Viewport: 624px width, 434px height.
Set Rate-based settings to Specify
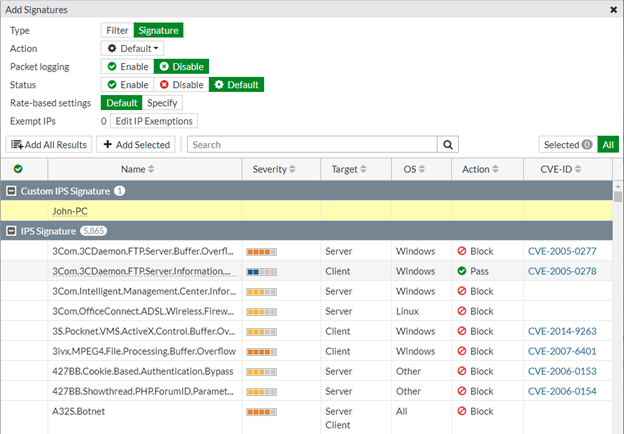[163, 102]
